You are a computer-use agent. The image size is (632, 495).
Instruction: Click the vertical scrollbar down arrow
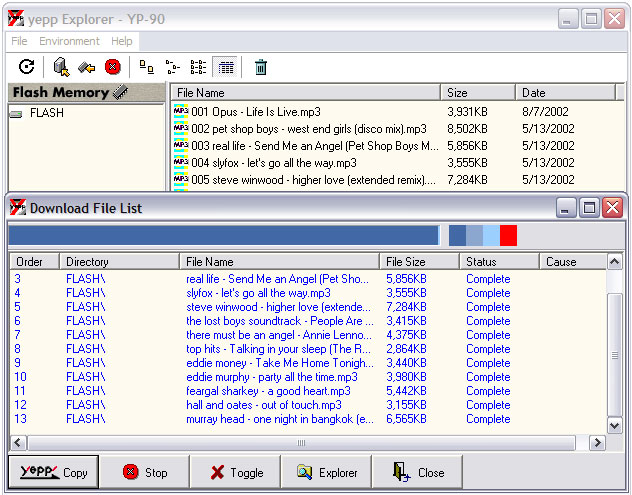tap(614, 425)
